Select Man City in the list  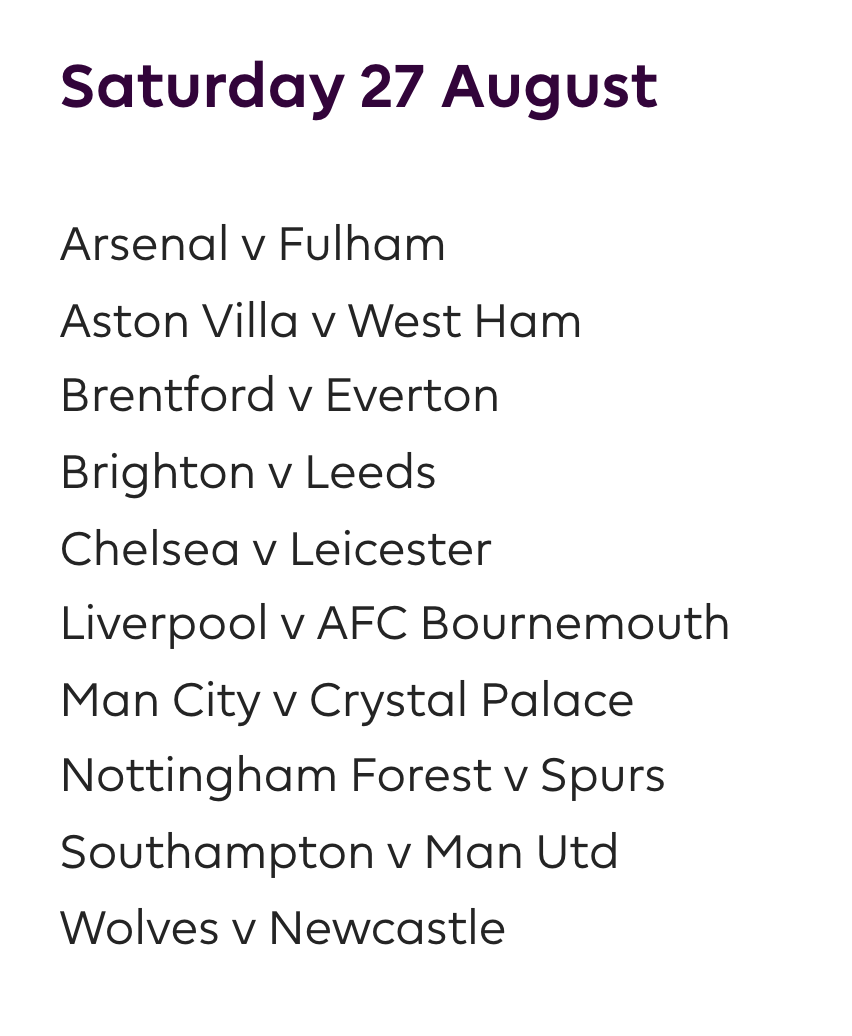pyautogui.click(x=160, y=700)
